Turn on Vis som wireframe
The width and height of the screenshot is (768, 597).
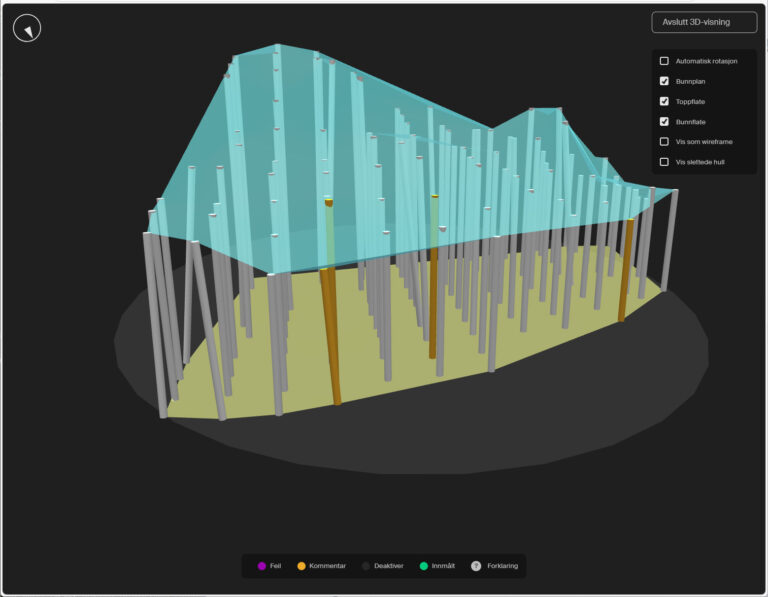pyautogui.click(x=664, y=141)
